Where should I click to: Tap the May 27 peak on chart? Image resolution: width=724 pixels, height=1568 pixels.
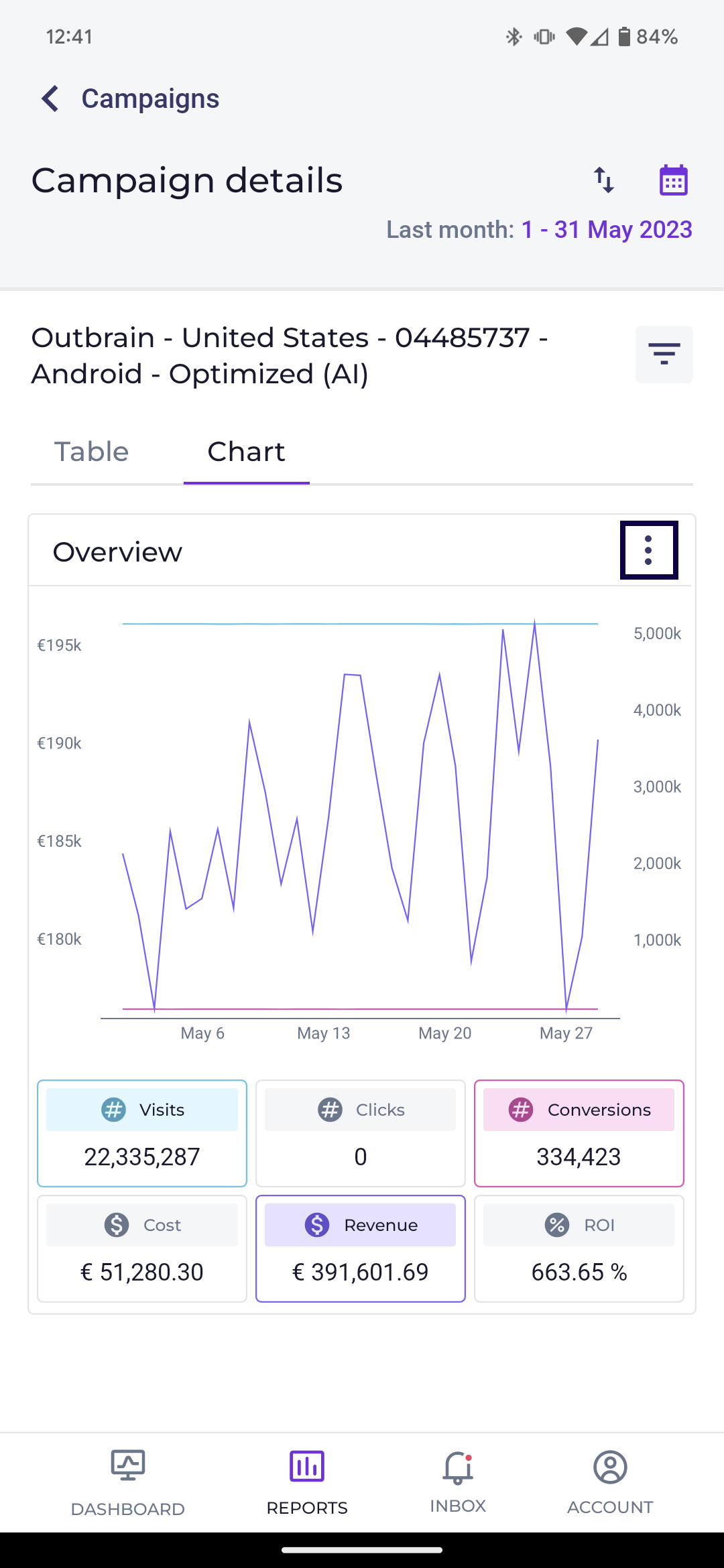[534, 622]
